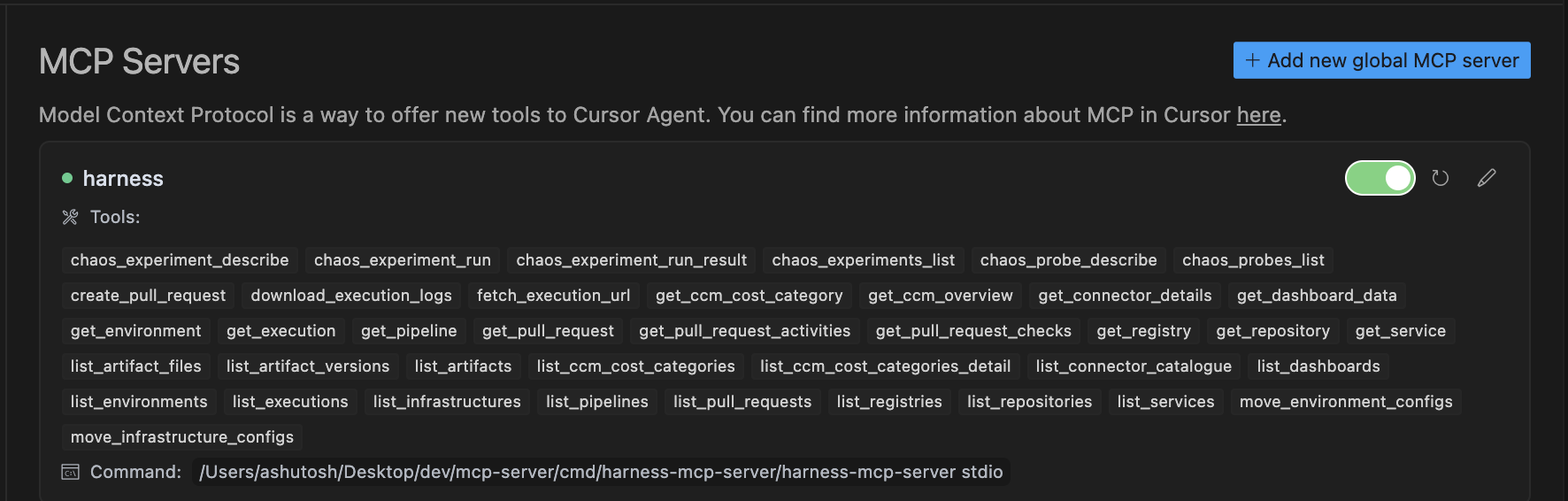
Task: Select the list_dashboards tool
Action: 1318,366
